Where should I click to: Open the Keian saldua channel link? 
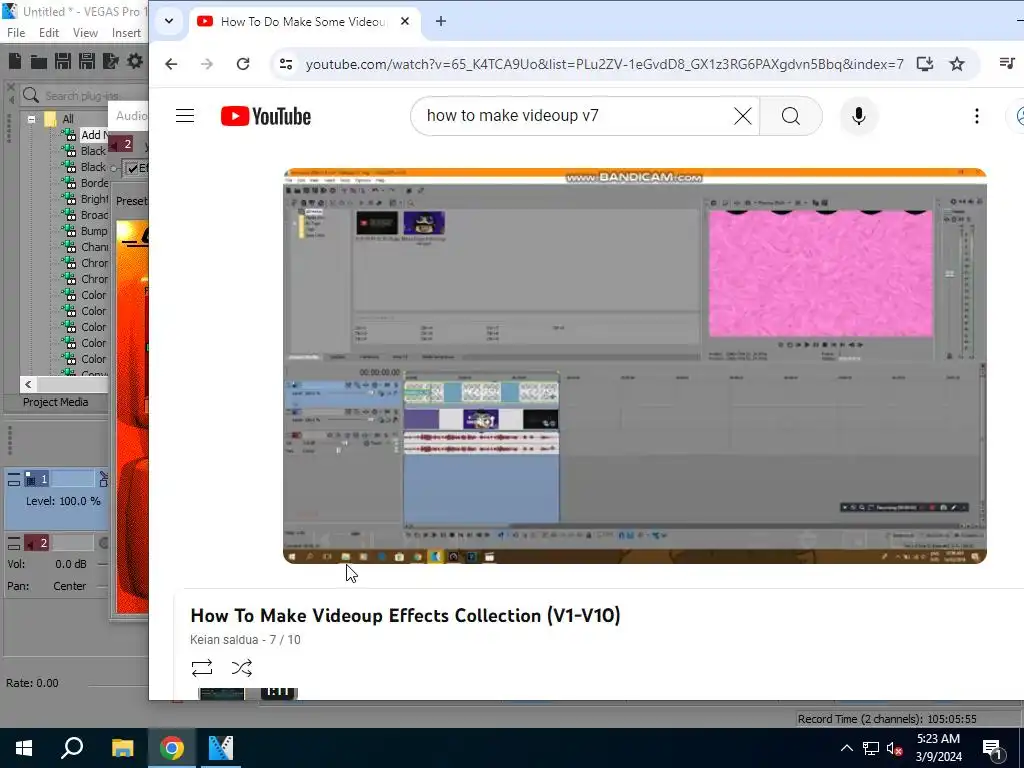(224, 640)
